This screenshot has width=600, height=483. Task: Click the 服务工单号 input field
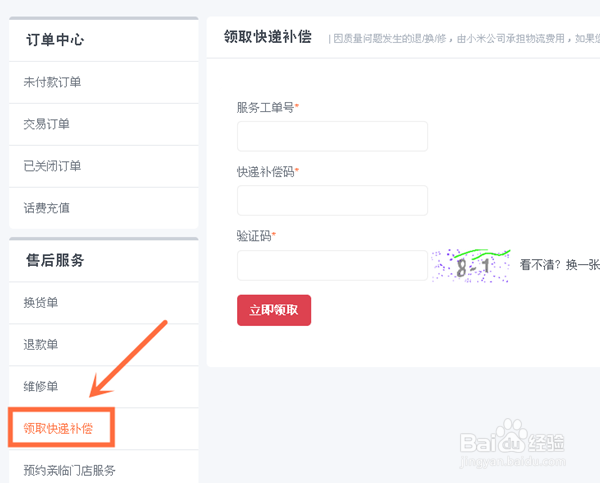click(332, 136)
